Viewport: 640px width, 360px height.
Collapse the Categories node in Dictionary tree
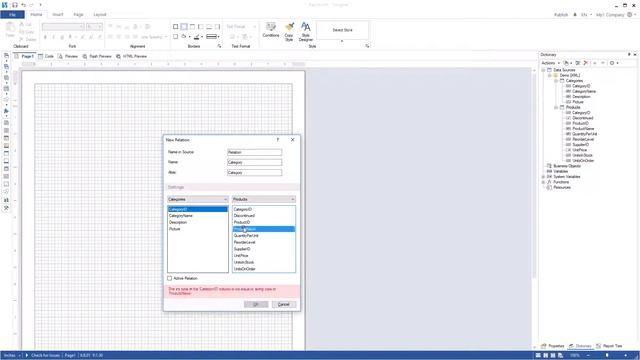pyautogui.click(x=556, y=81)
